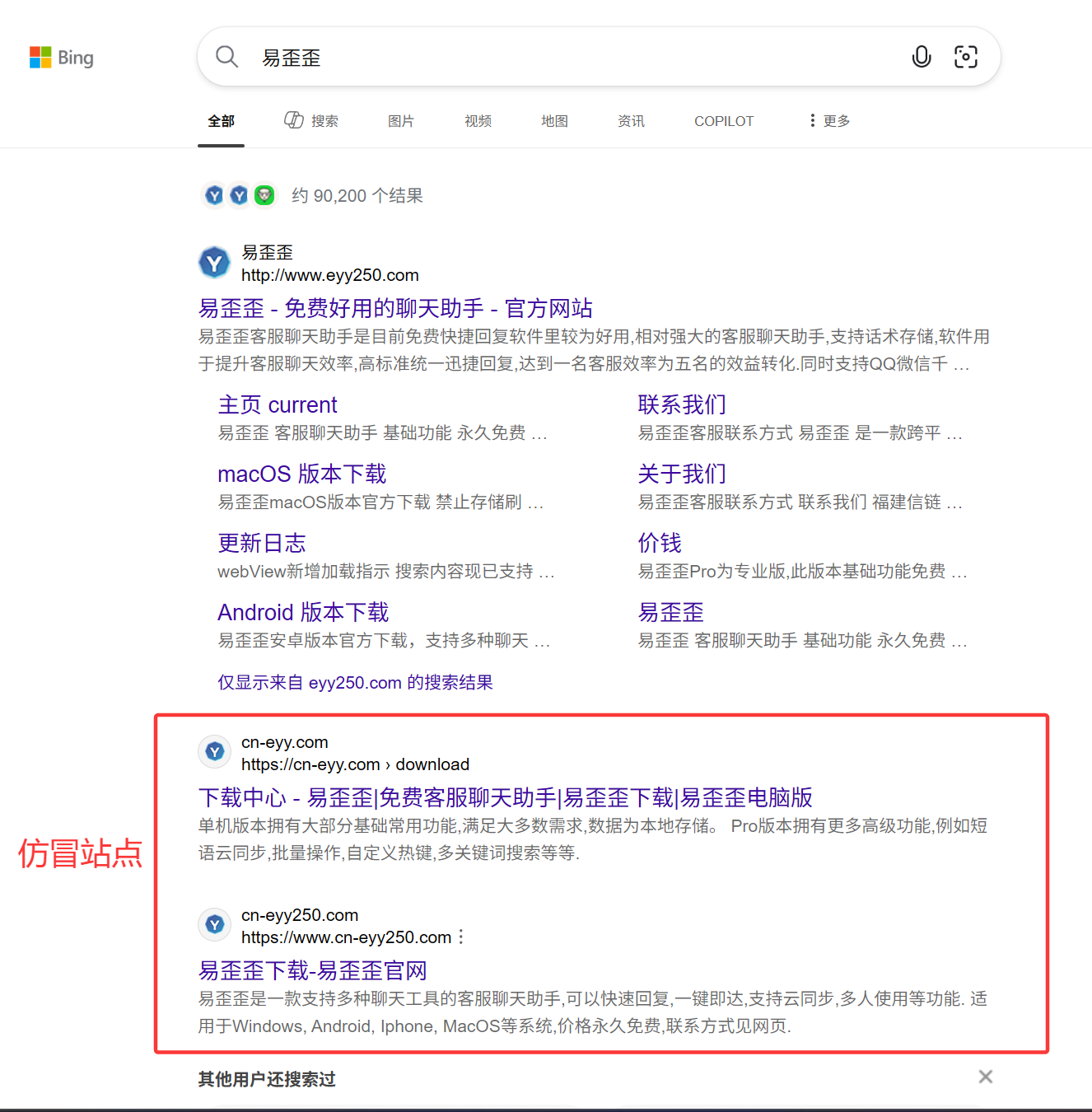Click 仅显示来自 eyy250.com 的搜索结果 link
The height and width of the screenshot is (1112, 1092).
[x=355, y=682]
